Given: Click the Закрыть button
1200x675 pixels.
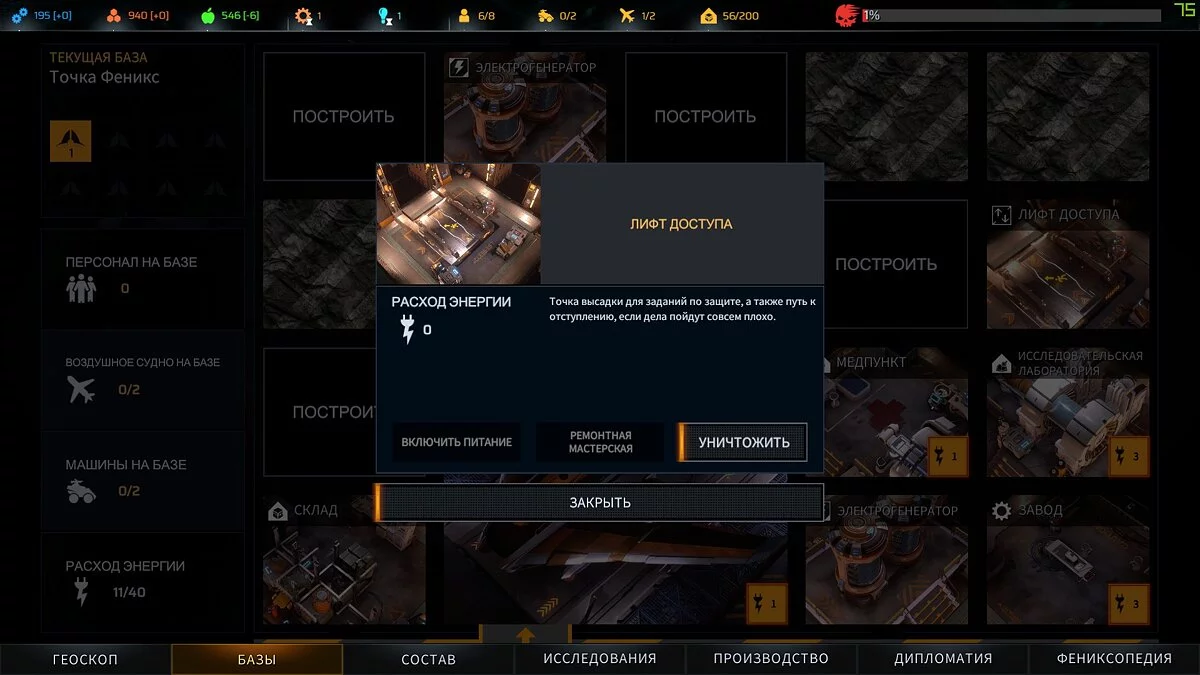Looking at the screenshot, I should 599,502.
